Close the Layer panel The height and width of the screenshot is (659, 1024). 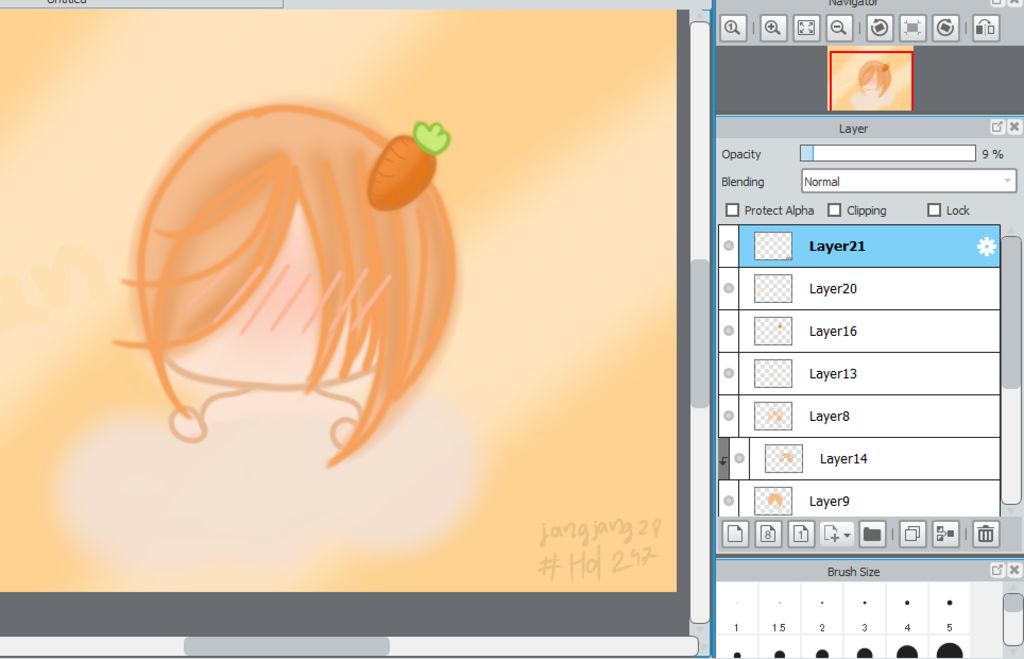1014,127
